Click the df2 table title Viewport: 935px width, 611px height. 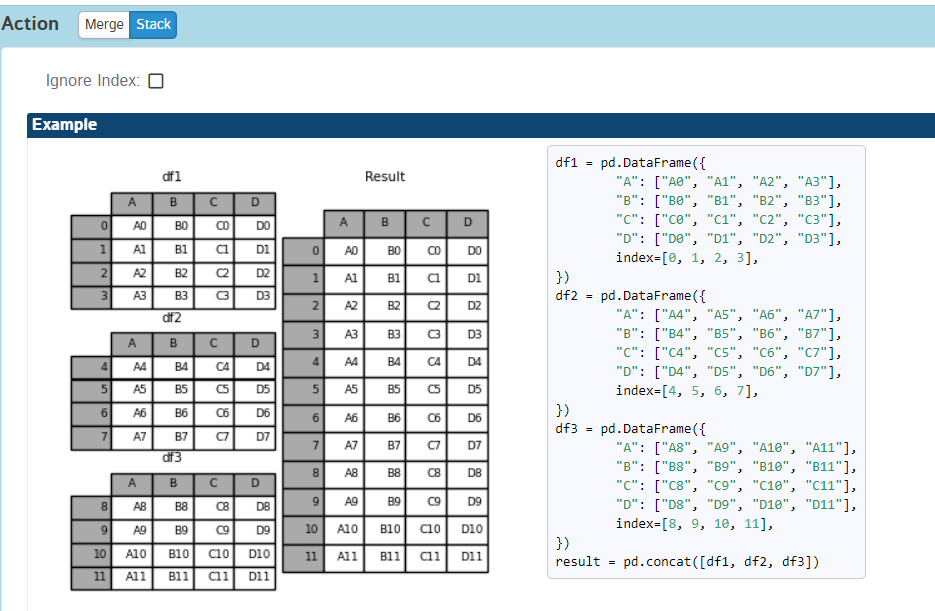tap(172, 318)
